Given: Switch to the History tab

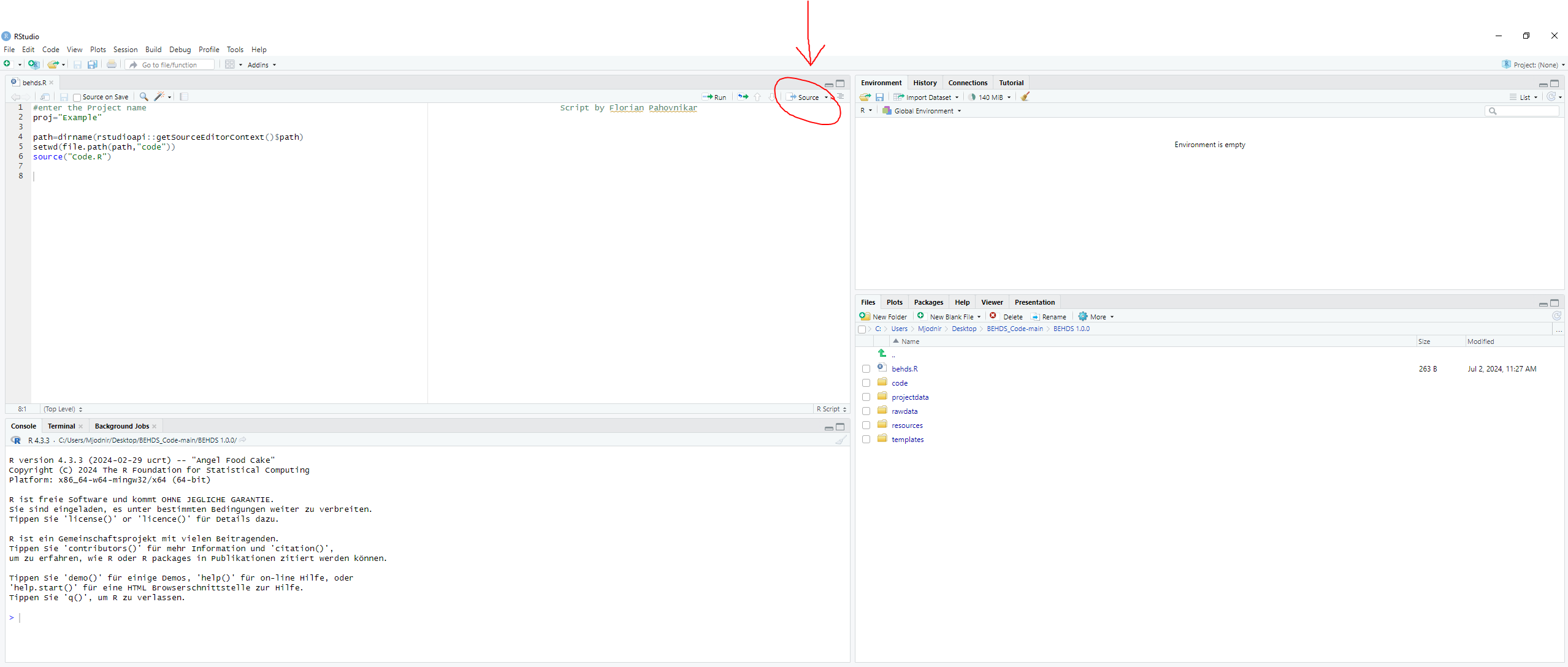Looking at the screenshot, I should (924, 83).
